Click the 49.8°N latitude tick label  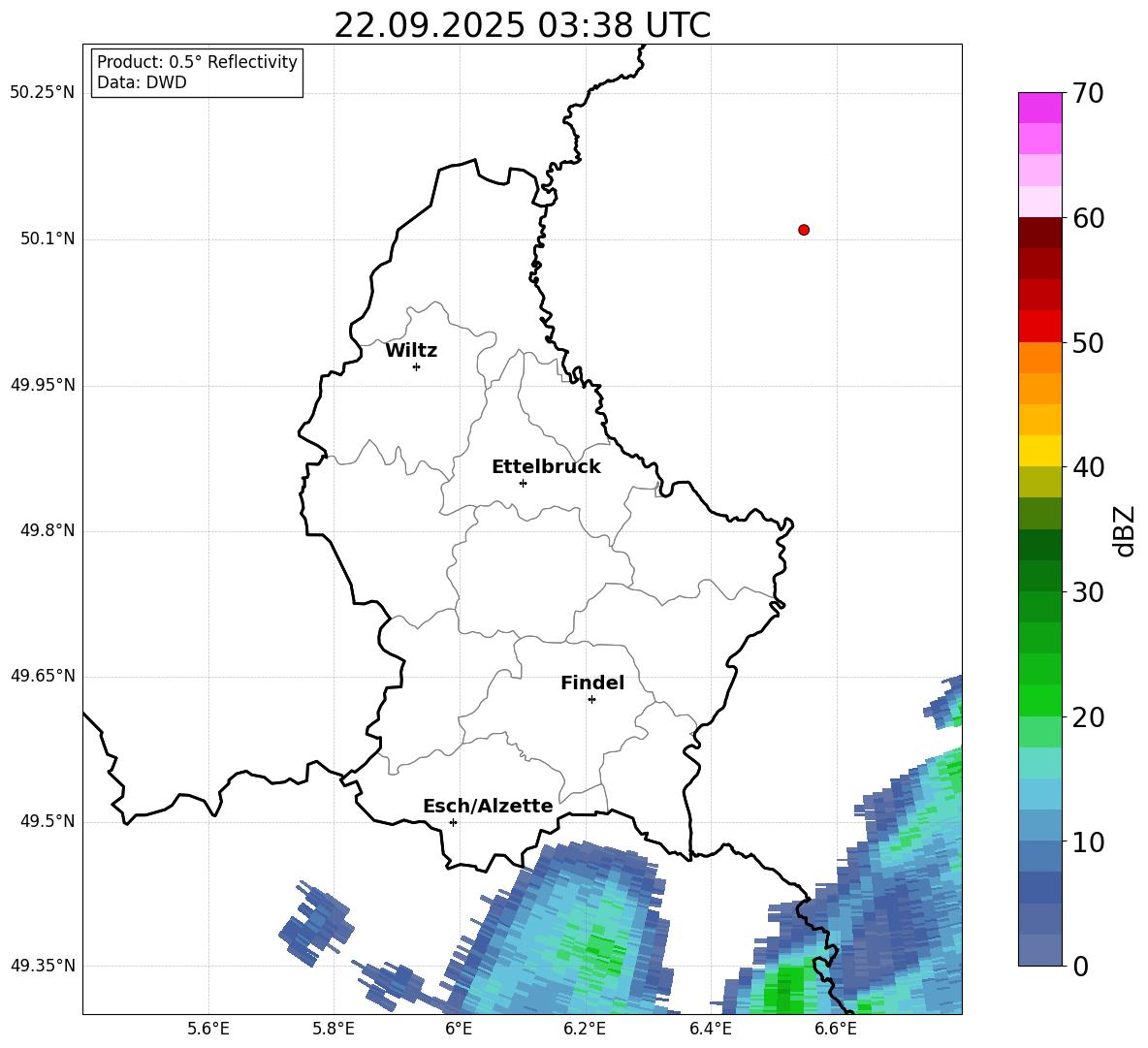point(48,530)
